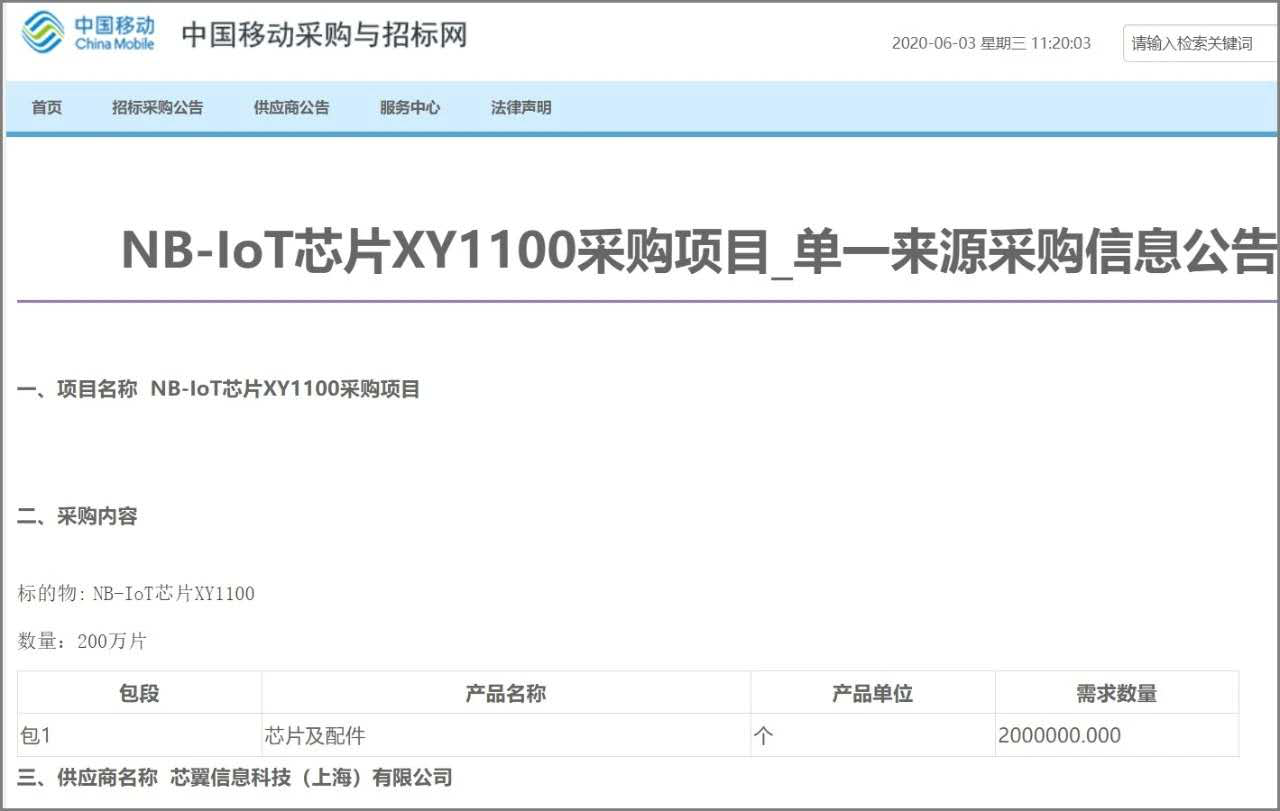Select the 芯片及配件 table cell
1280x811 pixels.
click(315, 736)
